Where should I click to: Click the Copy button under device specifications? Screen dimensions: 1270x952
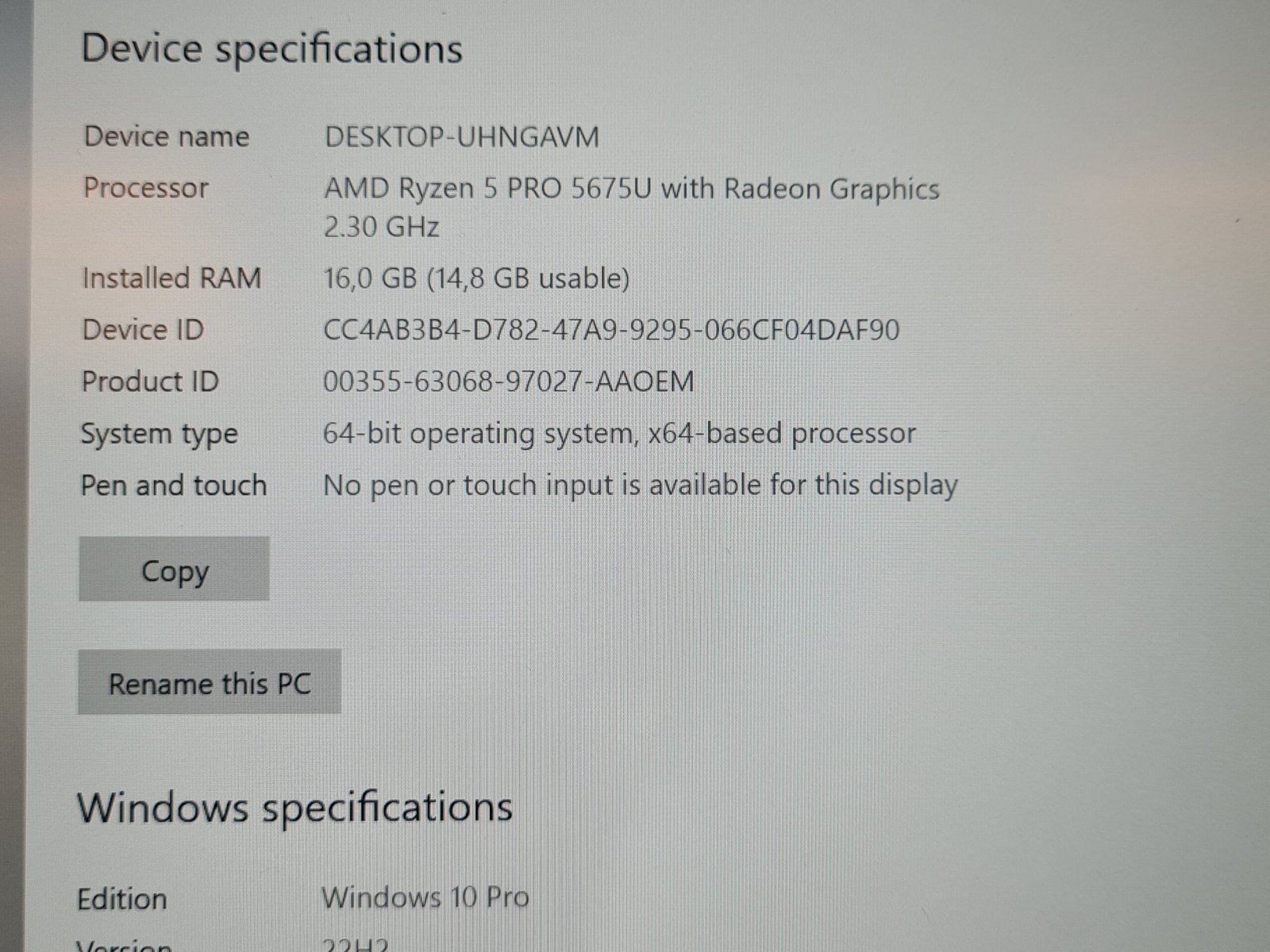tap(174, 569)
